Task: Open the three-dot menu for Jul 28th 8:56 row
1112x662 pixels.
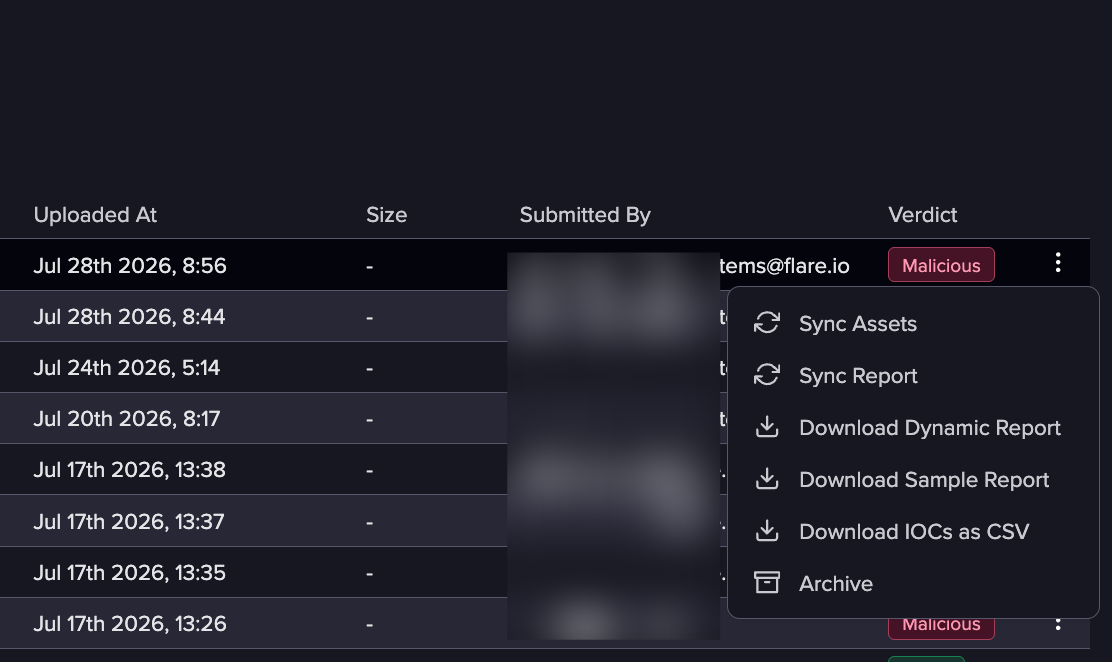Action: (x=1057, y=263)
